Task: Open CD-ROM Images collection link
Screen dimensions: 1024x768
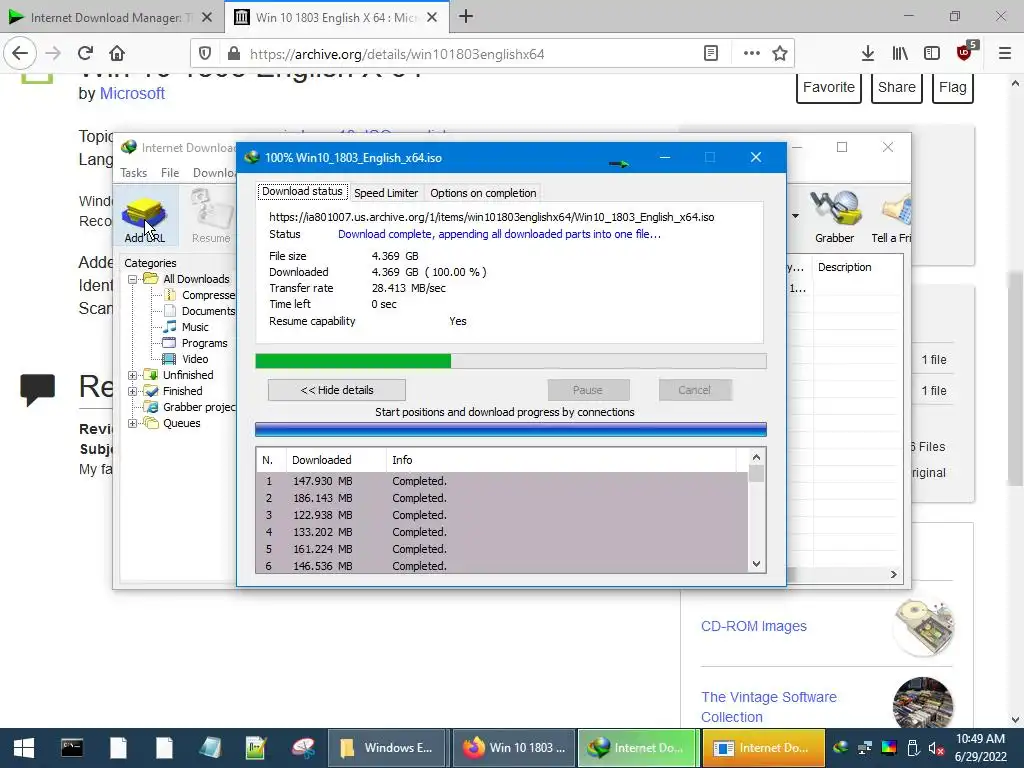Action: point(754,626)
